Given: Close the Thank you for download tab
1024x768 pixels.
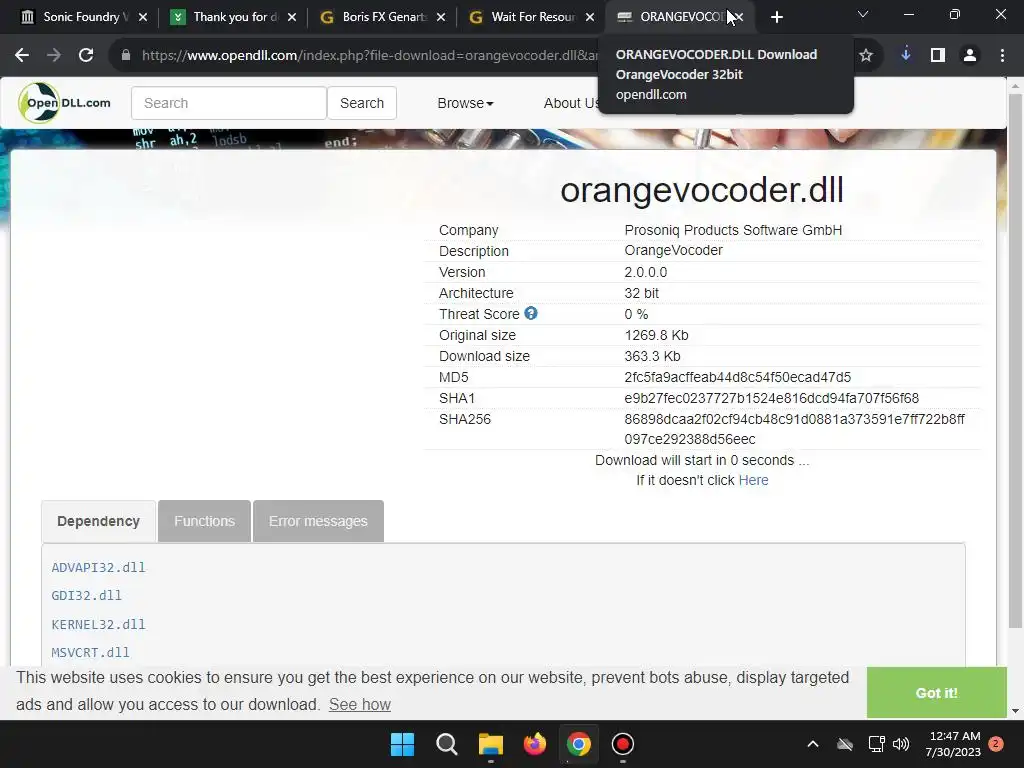Looking at the screenshot, I should pos(292,17).
